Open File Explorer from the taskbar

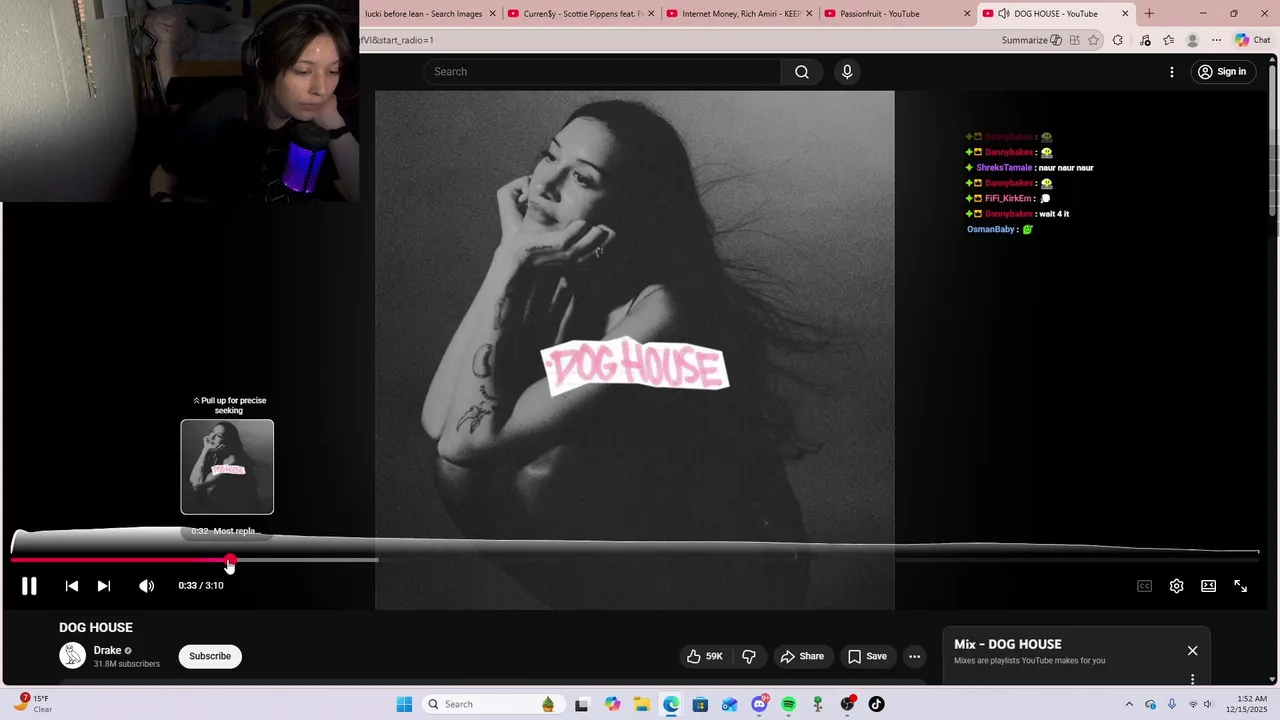[641, 704]
